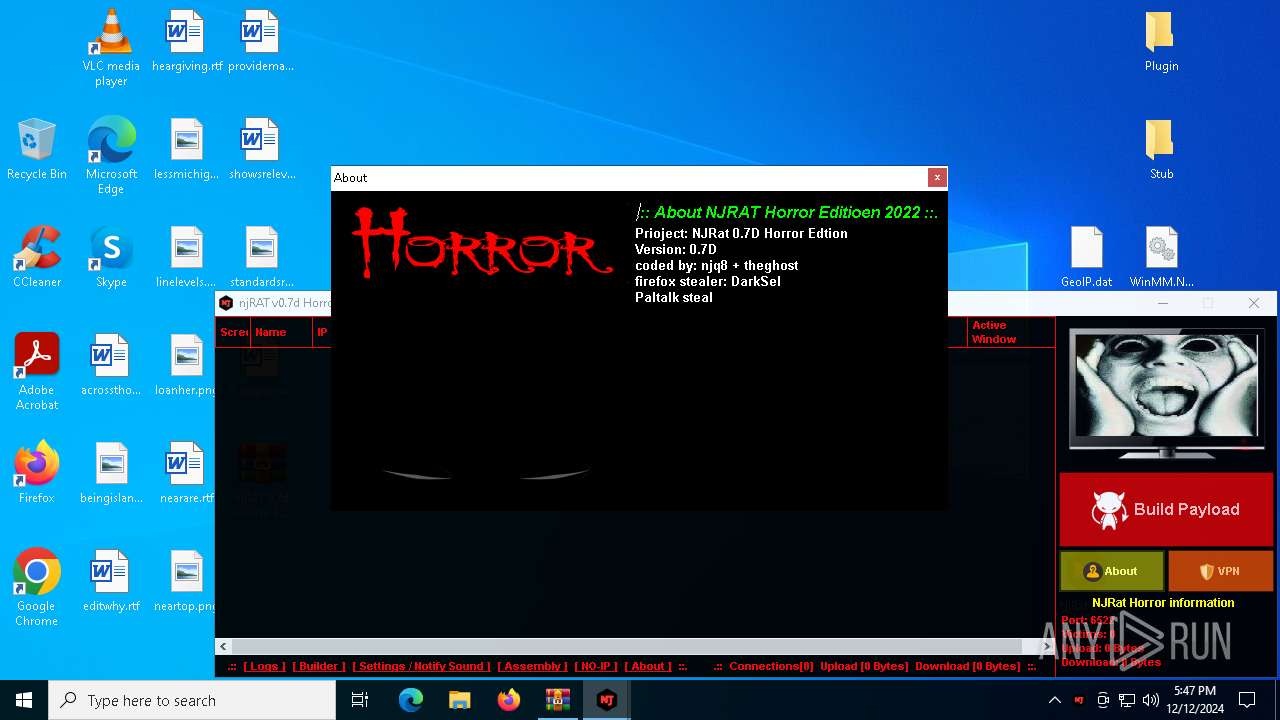Open the [ Logs ] menu link
This screenshot has width=1280, height=720.
point(264,666)
